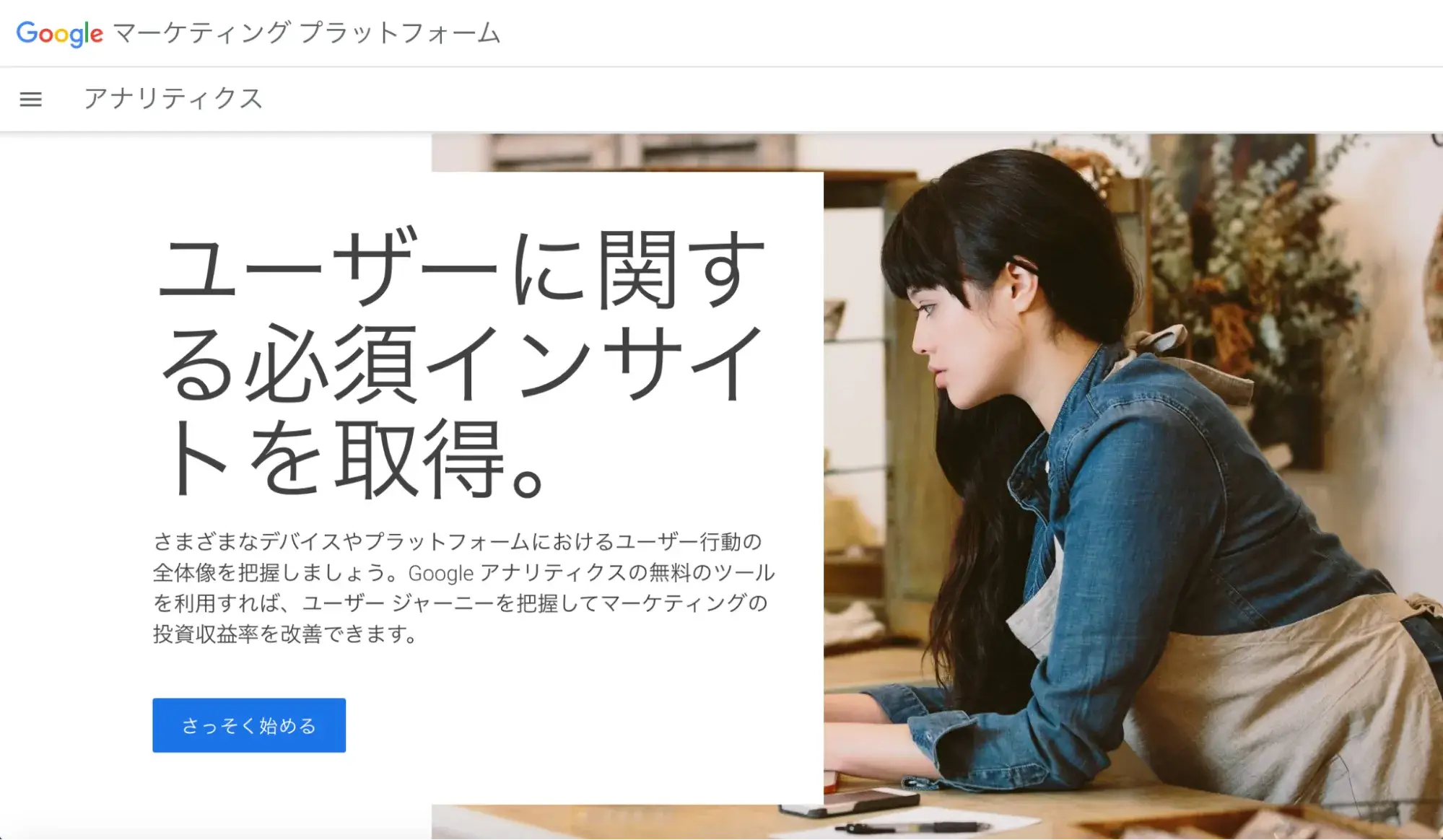
Task: Click the 投資収益率を改善できます sentence line
Action: (x=284, y=634)
